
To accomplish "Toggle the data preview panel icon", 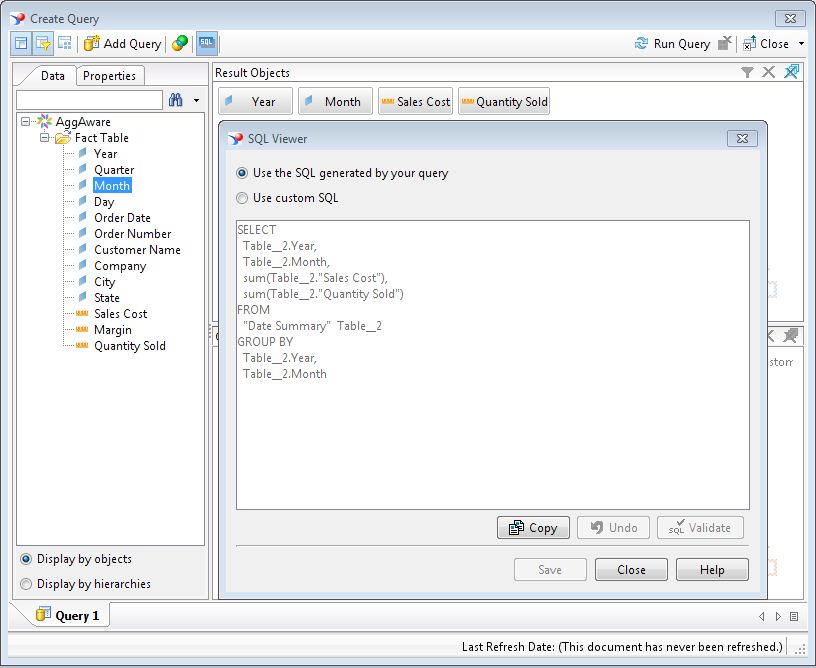I will coord(65,44).
